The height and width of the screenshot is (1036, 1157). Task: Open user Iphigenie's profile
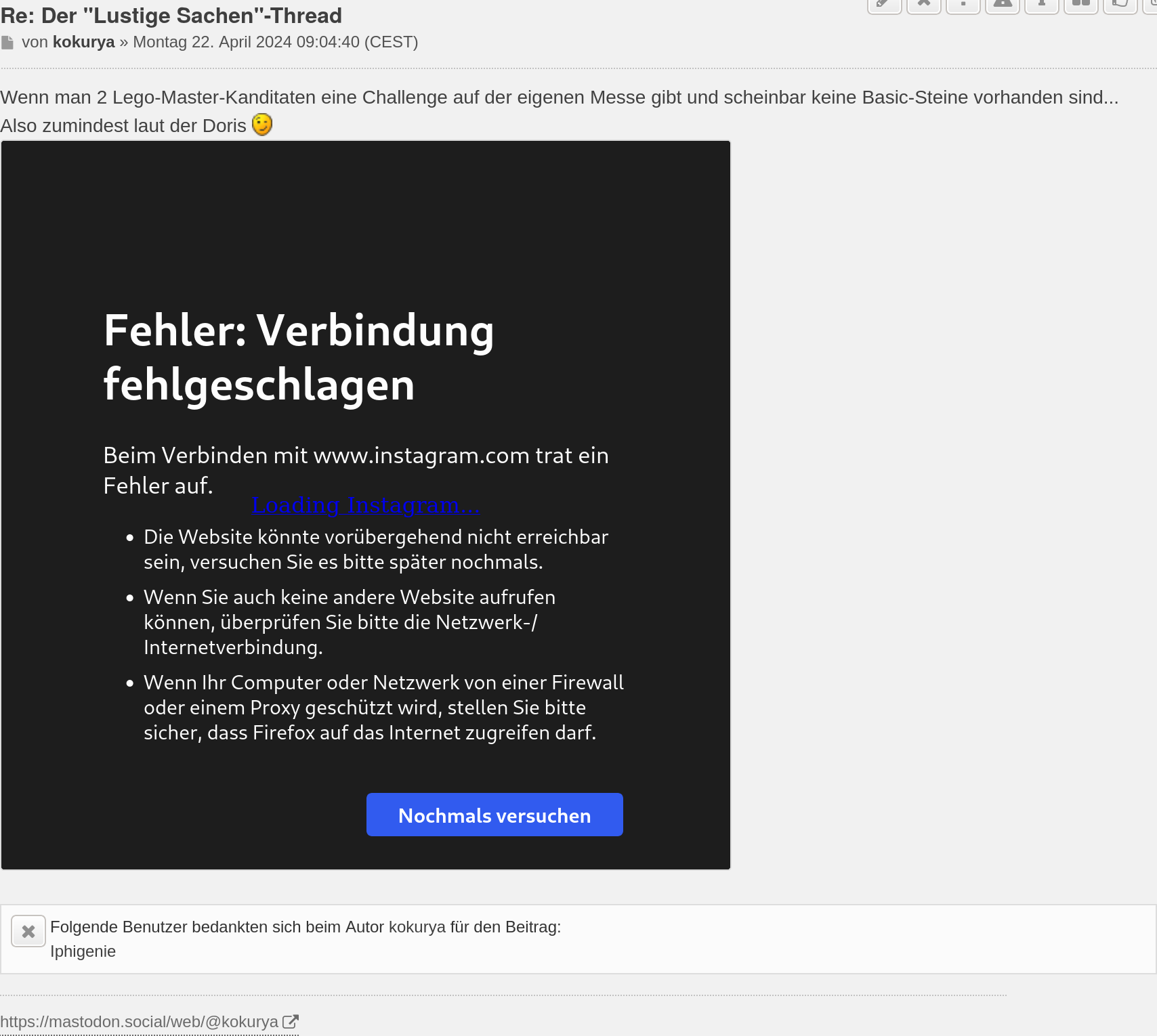83,951
